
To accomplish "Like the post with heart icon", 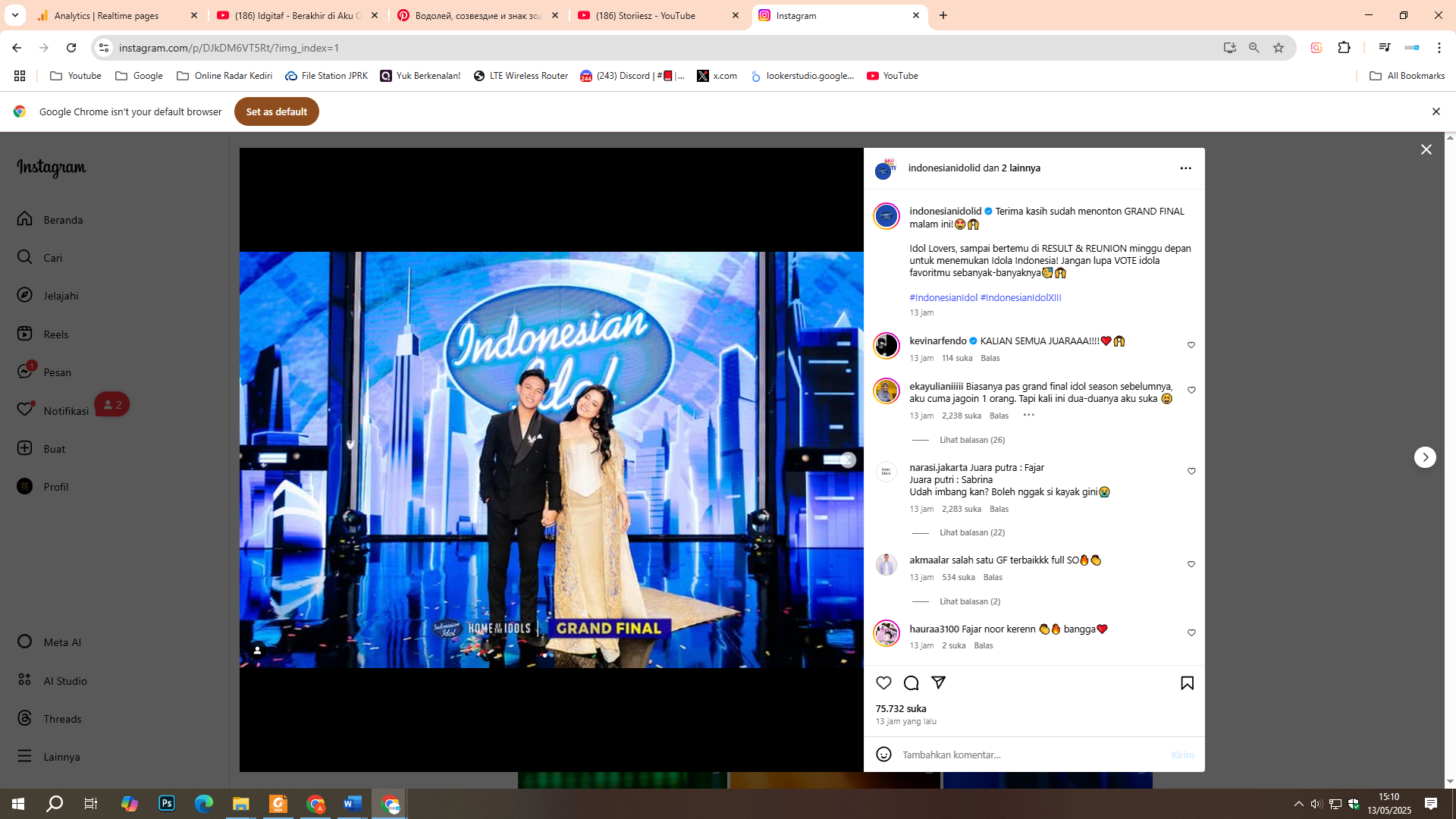I will click(883, 683).
